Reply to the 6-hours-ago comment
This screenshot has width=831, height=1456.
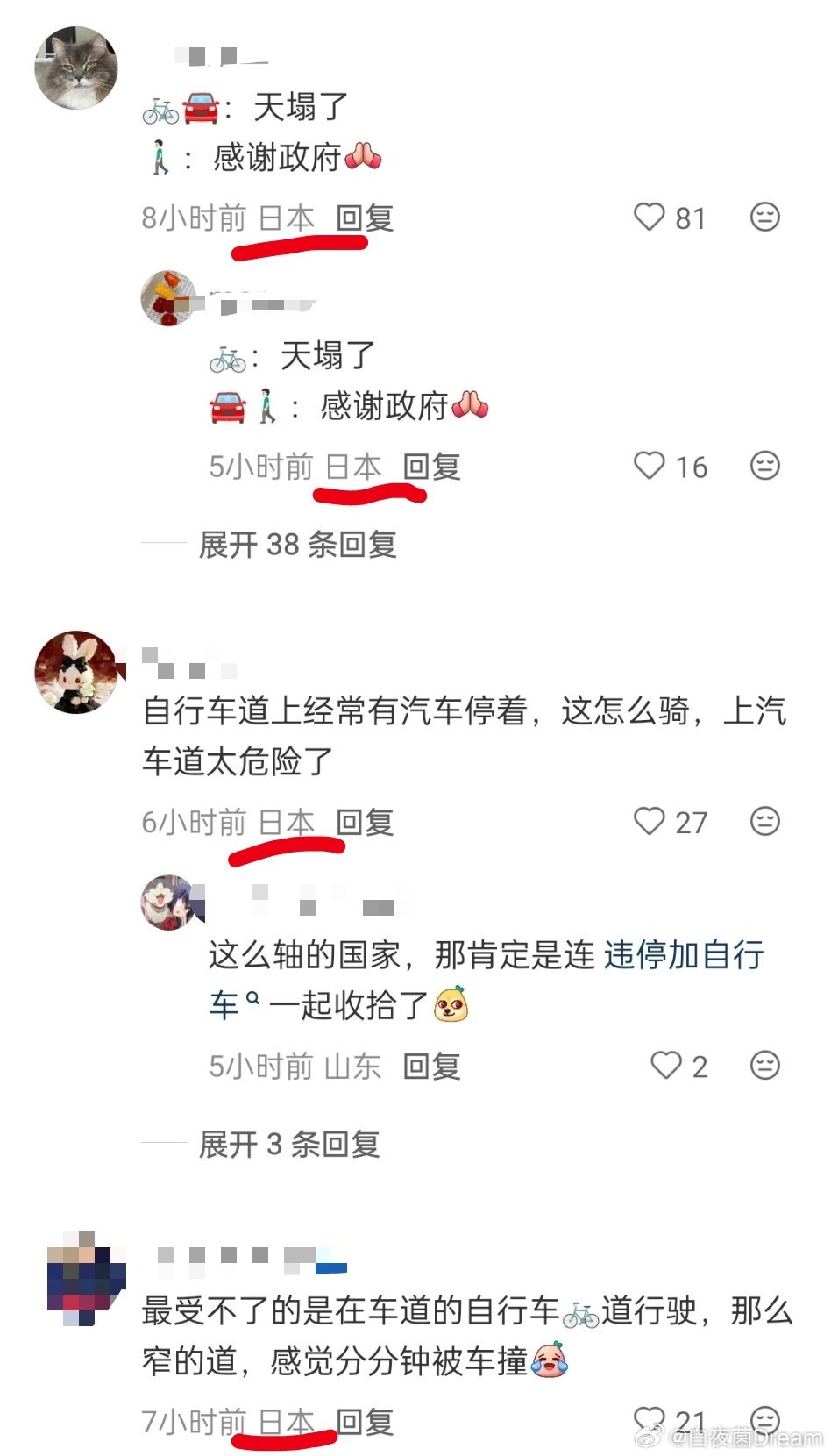pyautogui.click(x=365, y=822)
